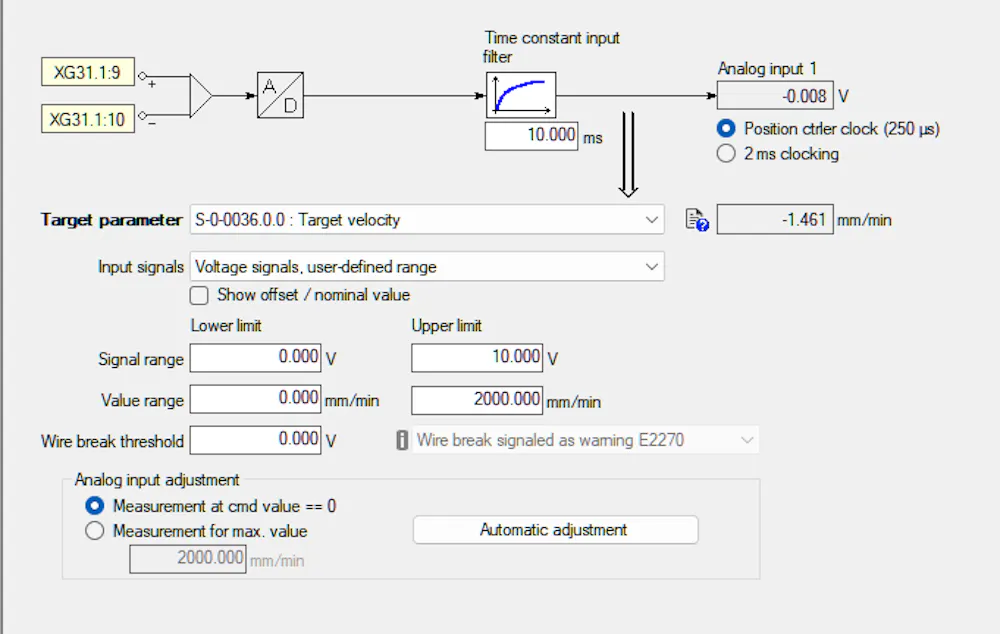Click the filter time constant 10.000 ms field
Image resolution: width=1000 pixels, height=634 pixels.
tap(531, 136)
